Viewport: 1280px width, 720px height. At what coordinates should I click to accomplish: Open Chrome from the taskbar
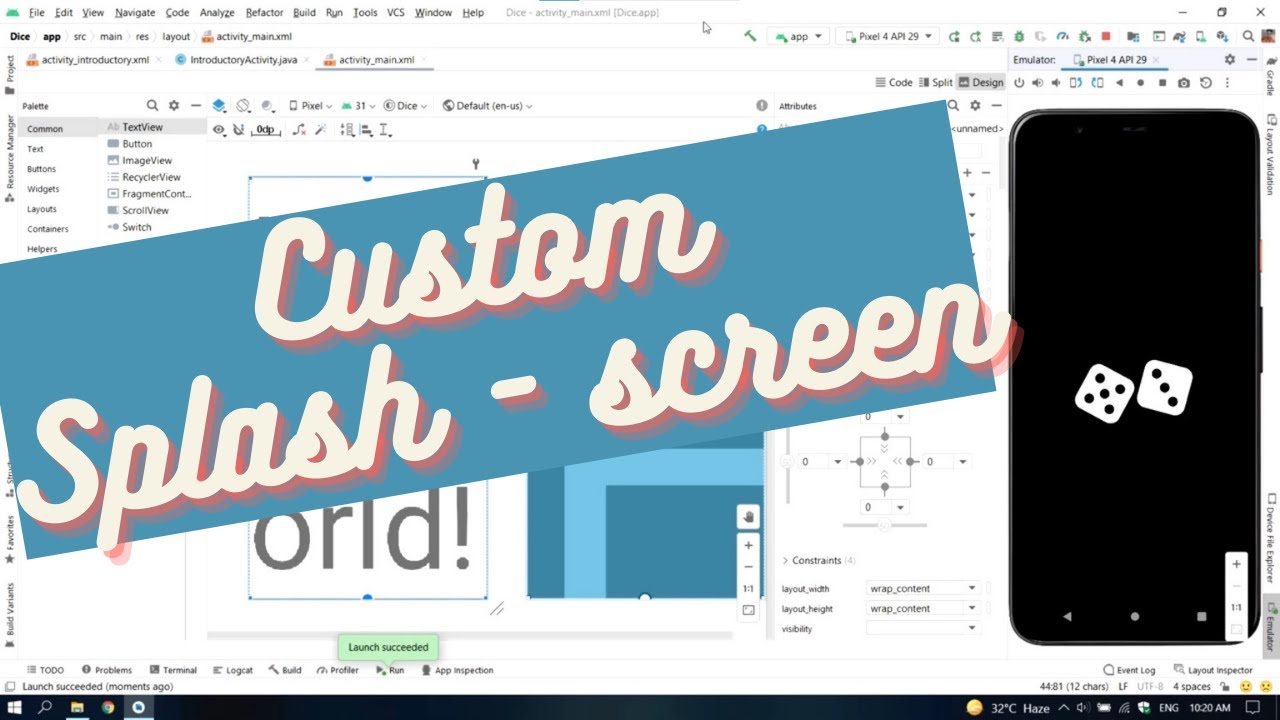(x=107, y=707)
